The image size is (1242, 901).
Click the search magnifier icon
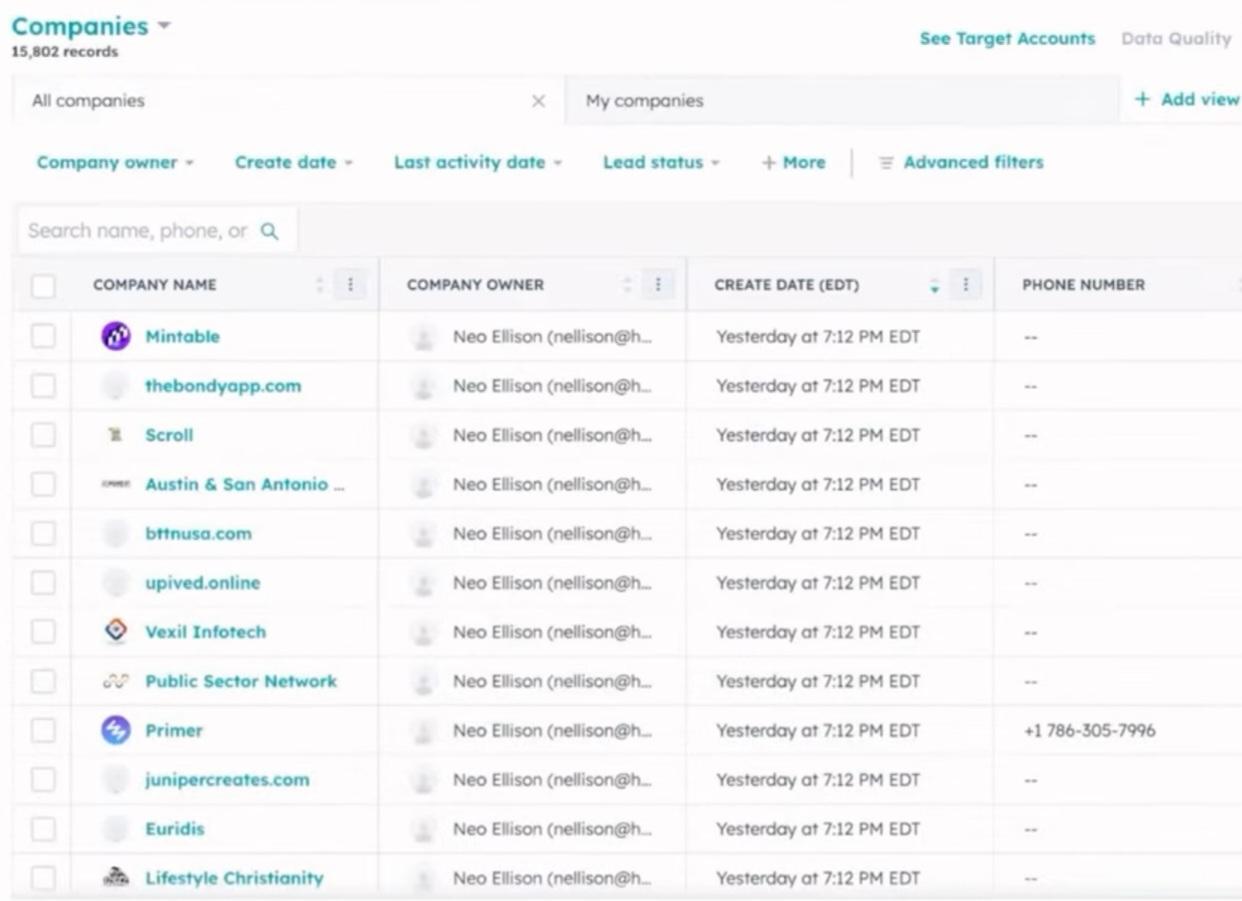tap(269, 231)
